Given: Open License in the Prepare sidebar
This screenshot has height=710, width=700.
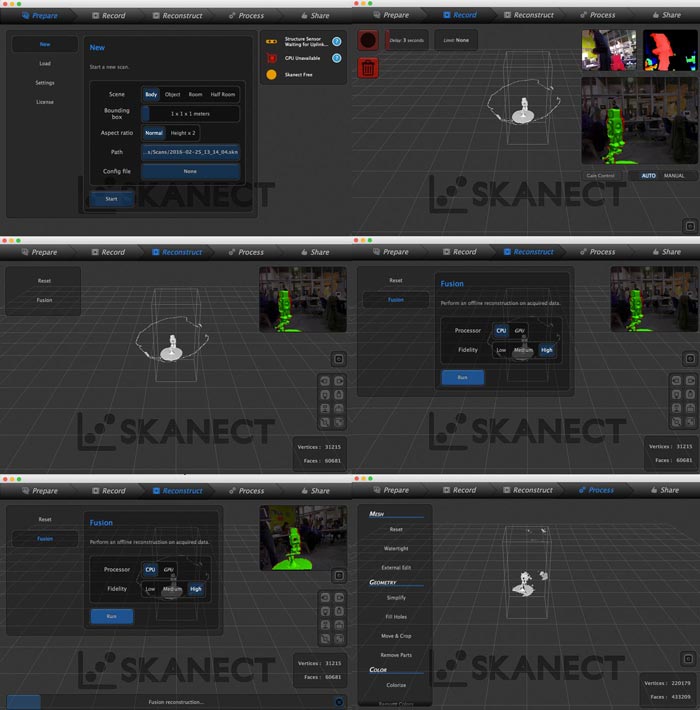Looking at the screenshot, I should (45, 102).
